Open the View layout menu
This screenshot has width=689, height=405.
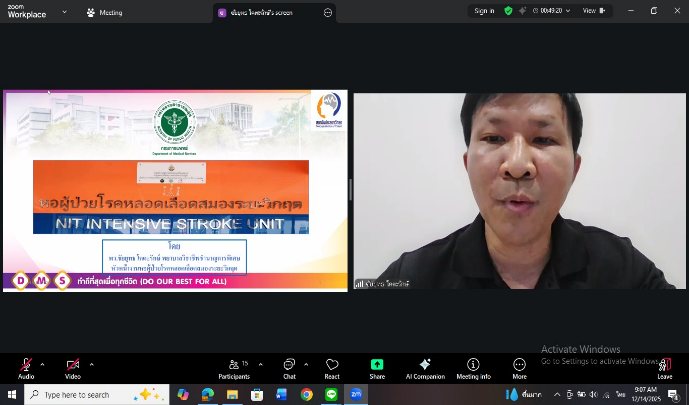(x=594, y=11)
